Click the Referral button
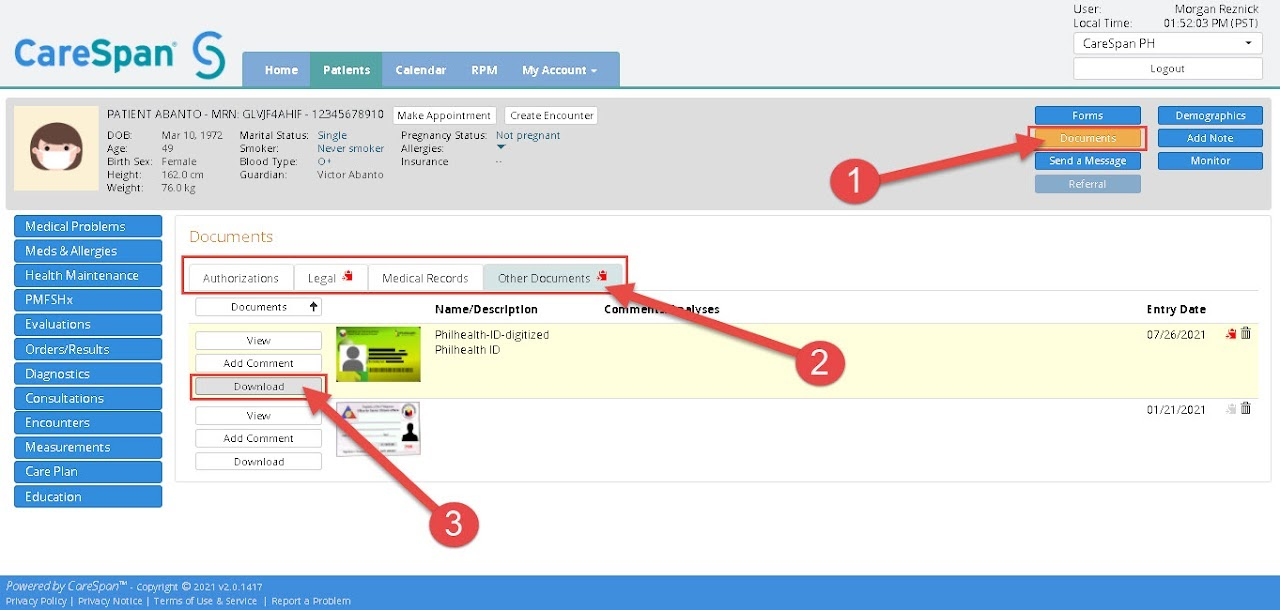 point(1087,184)
